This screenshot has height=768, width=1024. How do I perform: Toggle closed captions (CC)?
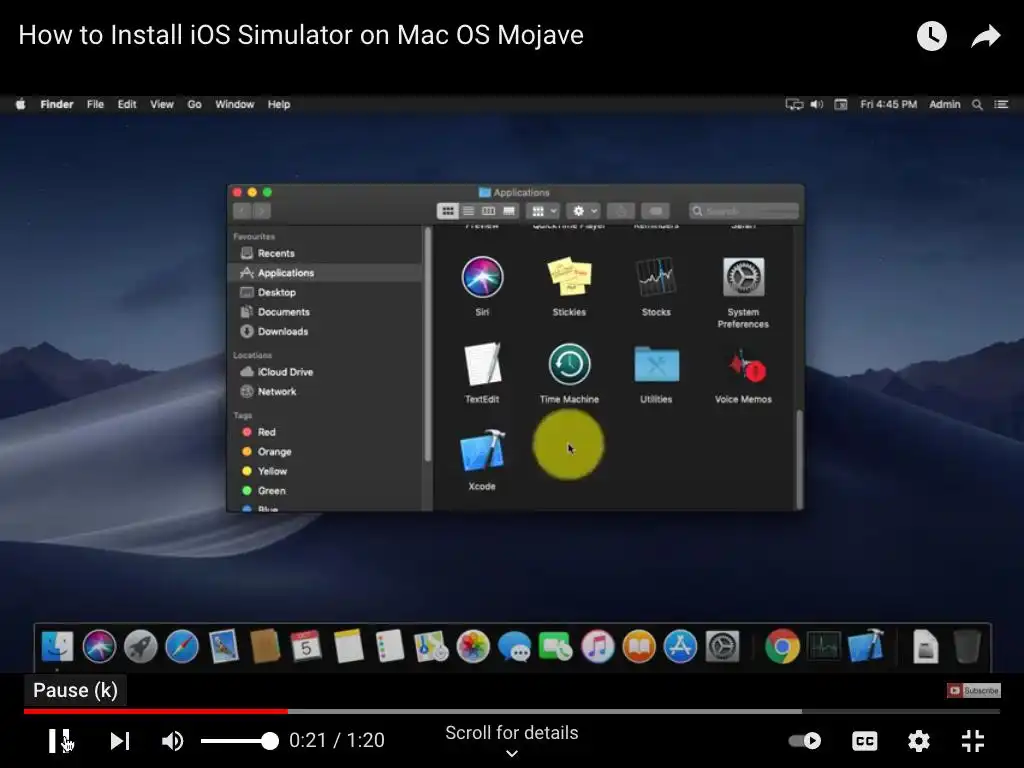865,741
